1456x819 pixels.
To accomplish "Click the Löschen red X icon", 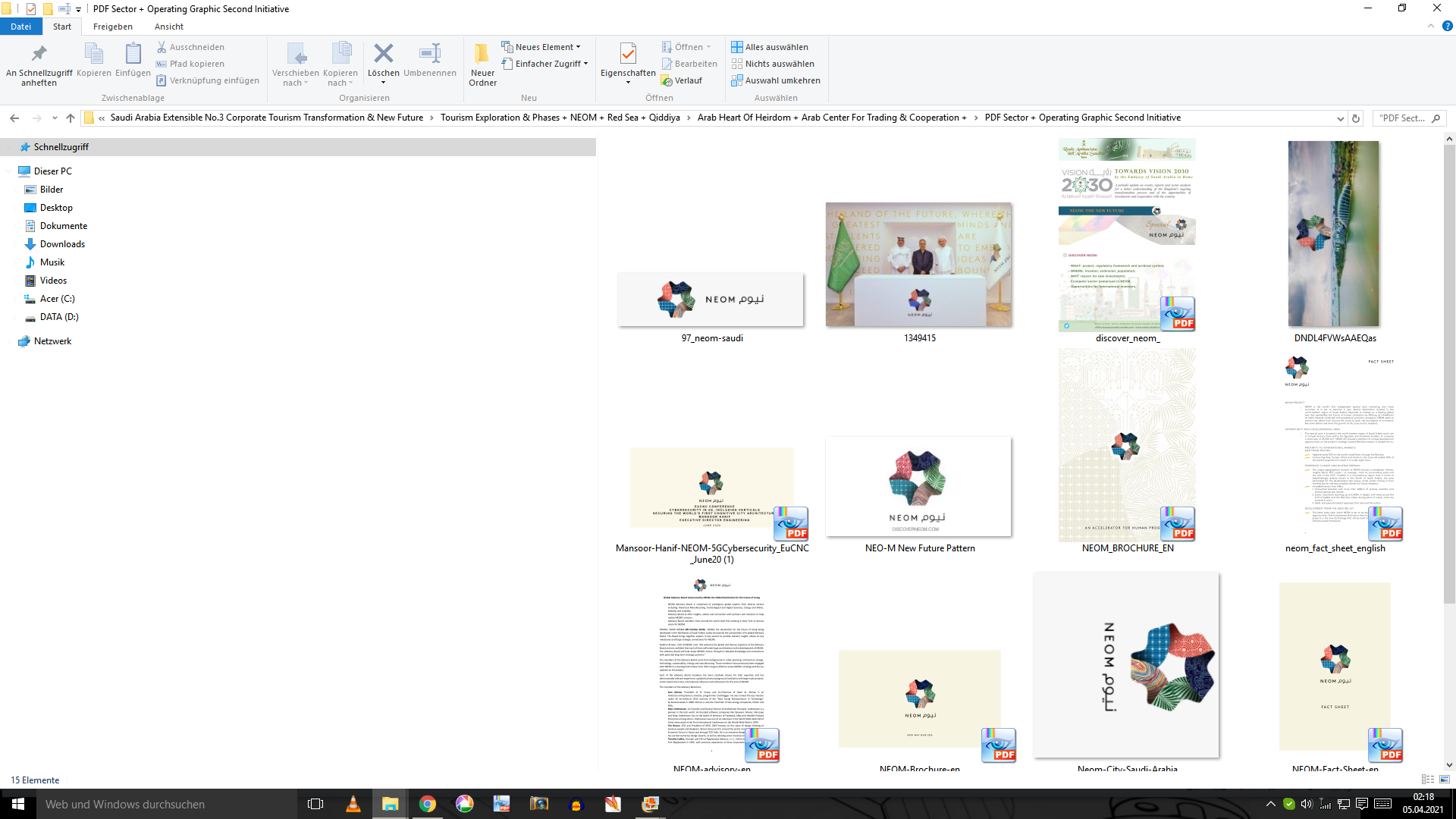I will click(x=384, y=53).
